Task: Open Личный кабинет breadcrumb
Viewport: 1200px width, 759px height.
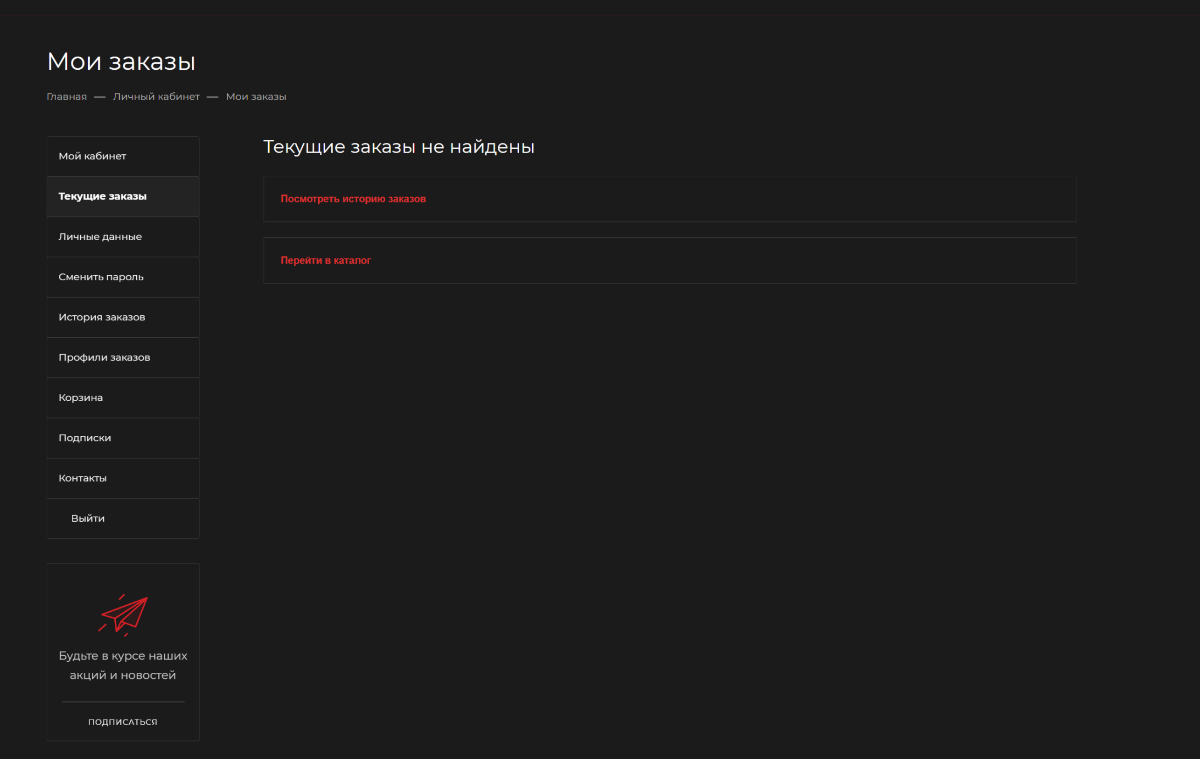Action: [x=156, y=97]
